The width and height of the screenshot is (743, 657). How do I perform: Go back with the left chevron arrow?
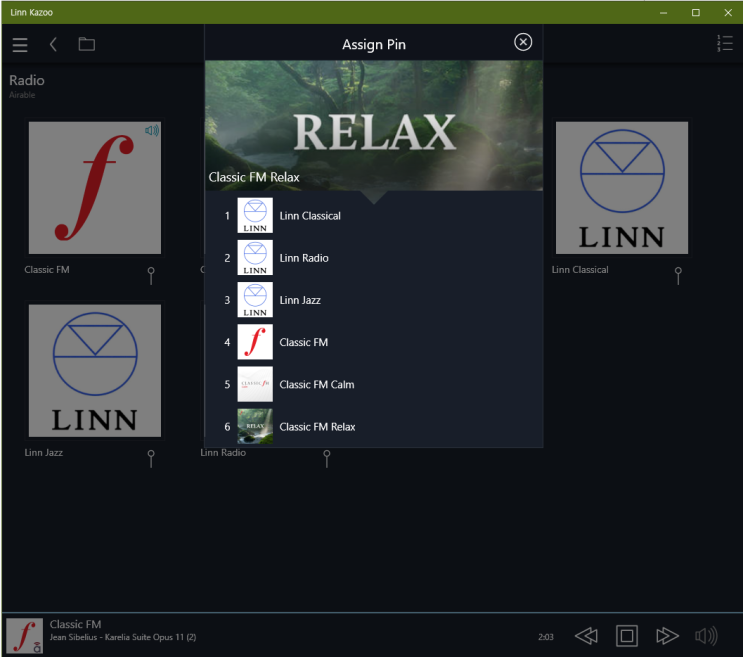pyautogui.click(x=53, y=45)
